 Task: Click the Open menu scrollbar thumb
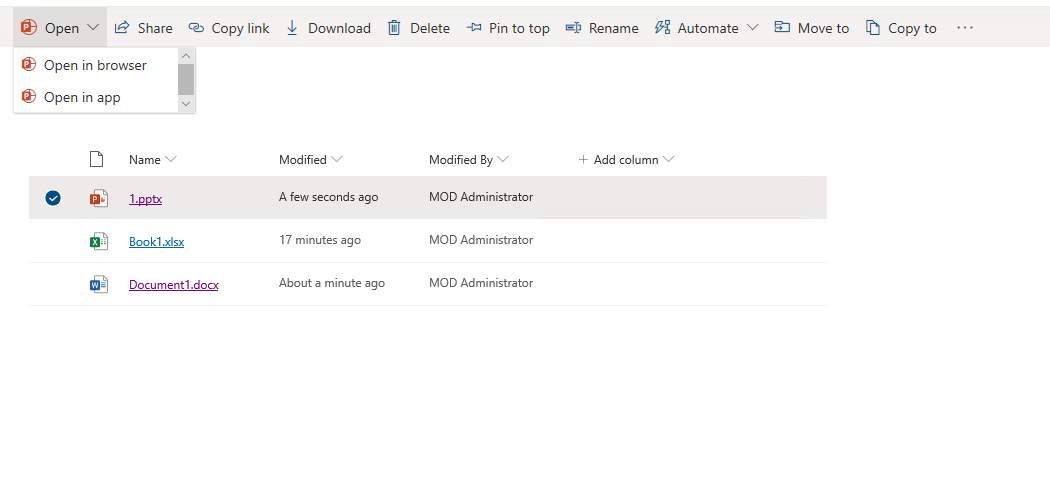186,80
